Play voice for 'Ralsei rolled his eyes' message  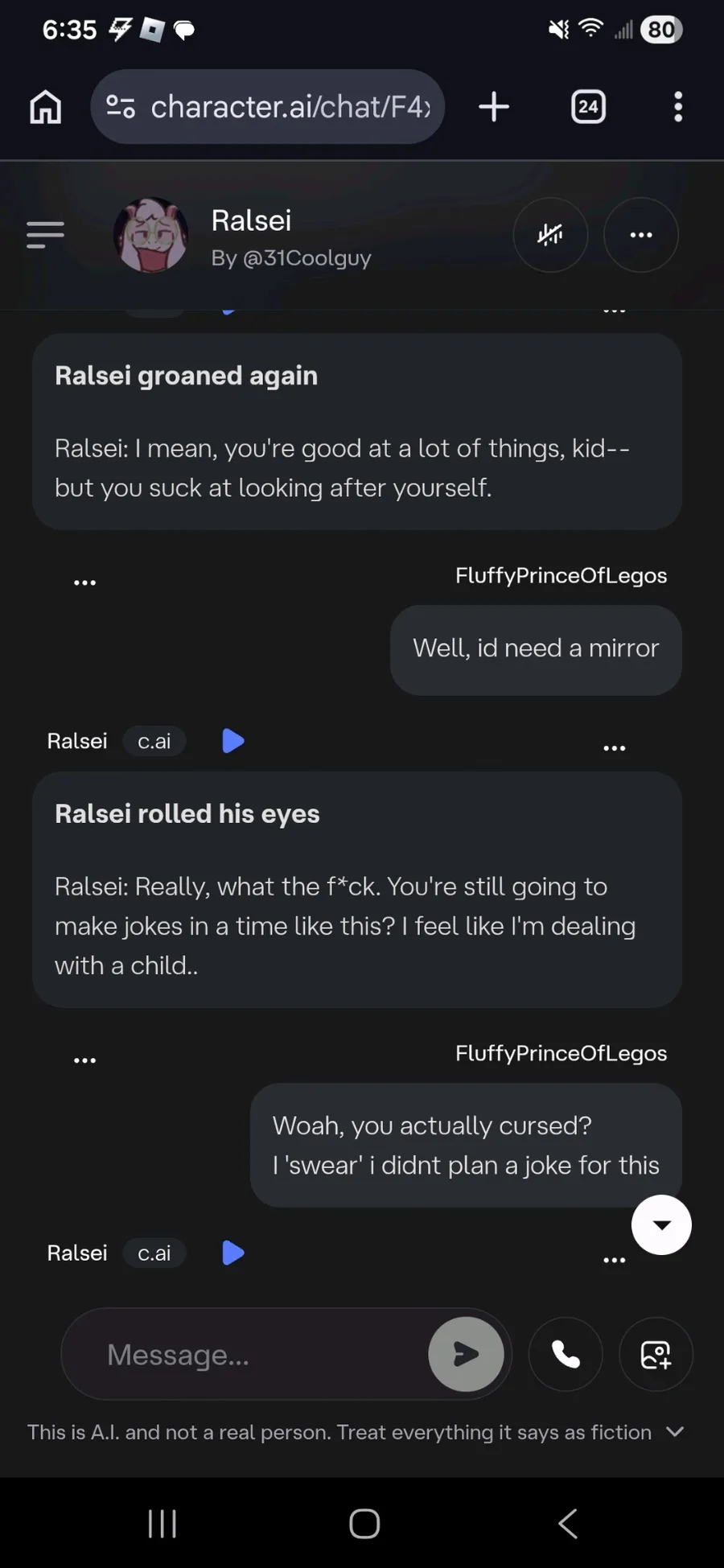pos(232,741)
